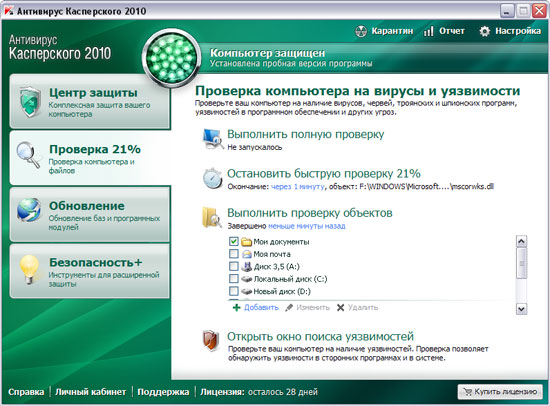
Task: Click the pencil icon next to Изменить
Action: tap(289, 308)
